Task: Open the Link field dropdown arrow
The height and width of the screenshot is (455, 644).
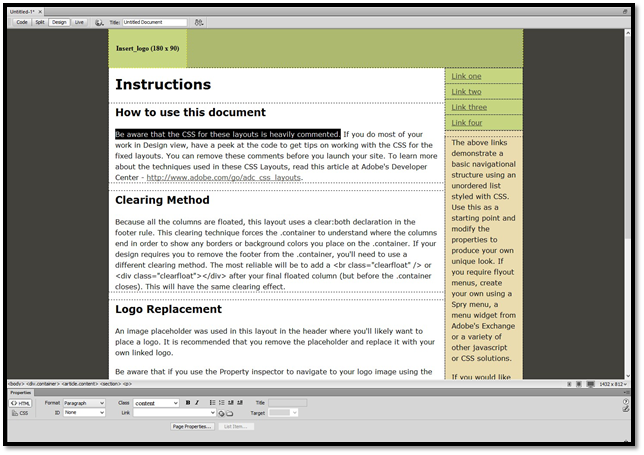Action: [213, 413]
